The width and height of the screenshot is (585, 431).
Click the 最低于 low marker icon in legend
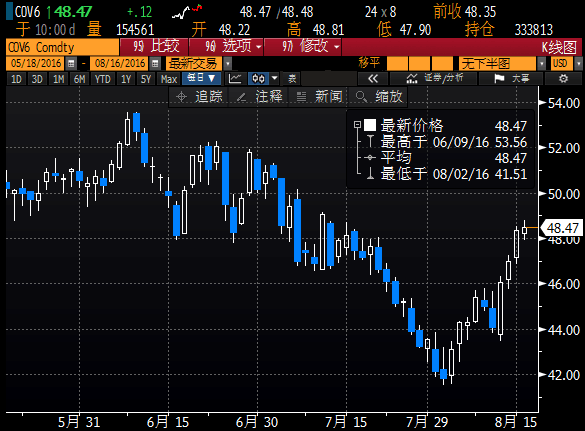point(370,174)
